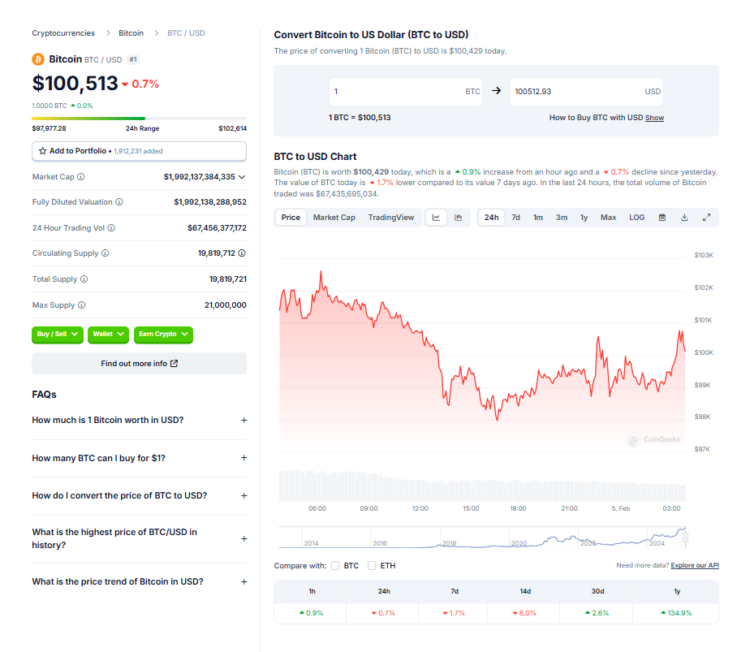Viewport: 750px width, 652px height.
Task: Switch to the TradingView tab
Action: pos(391,218)
